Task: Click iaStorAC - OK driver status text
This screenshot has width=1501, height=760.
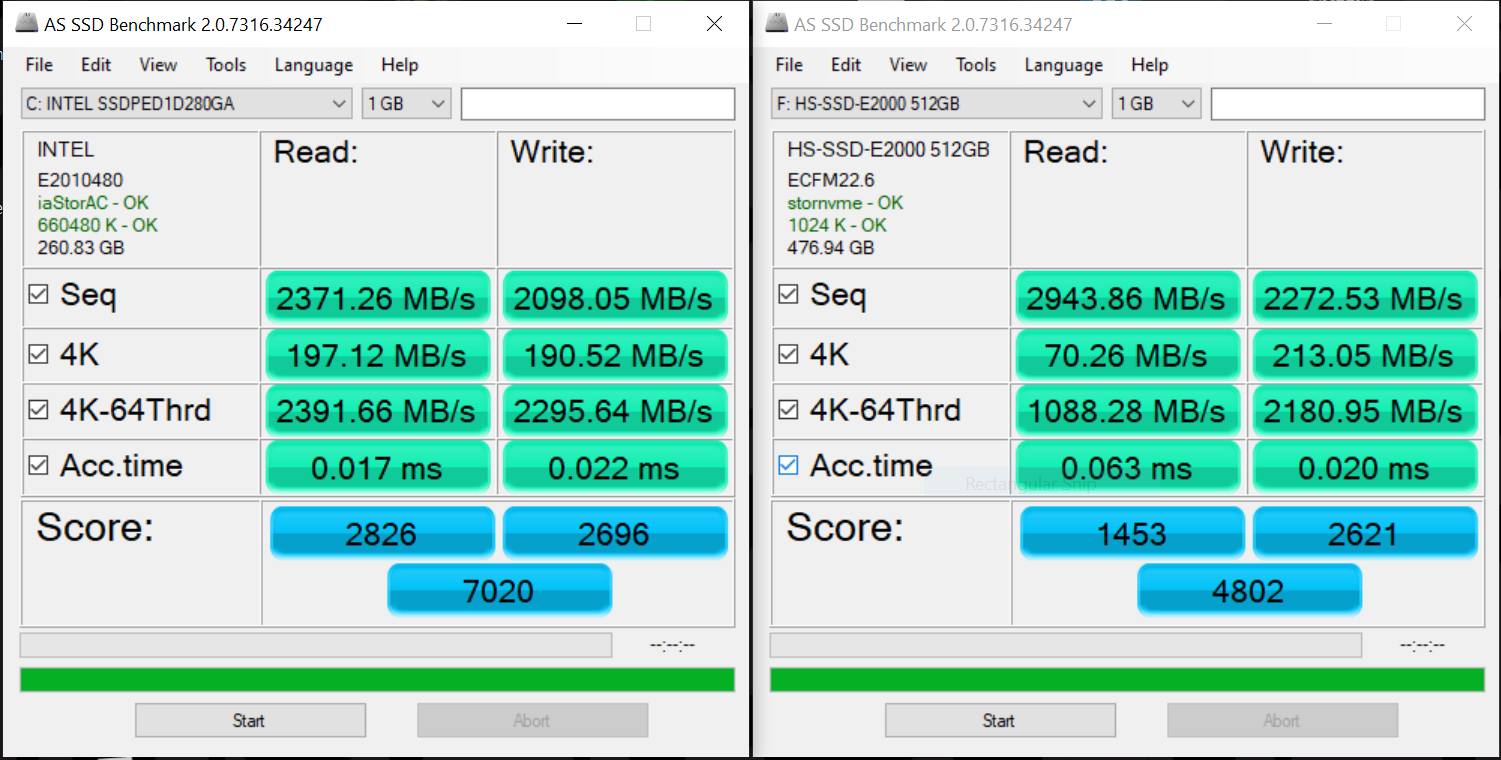Action: (93, 203)
